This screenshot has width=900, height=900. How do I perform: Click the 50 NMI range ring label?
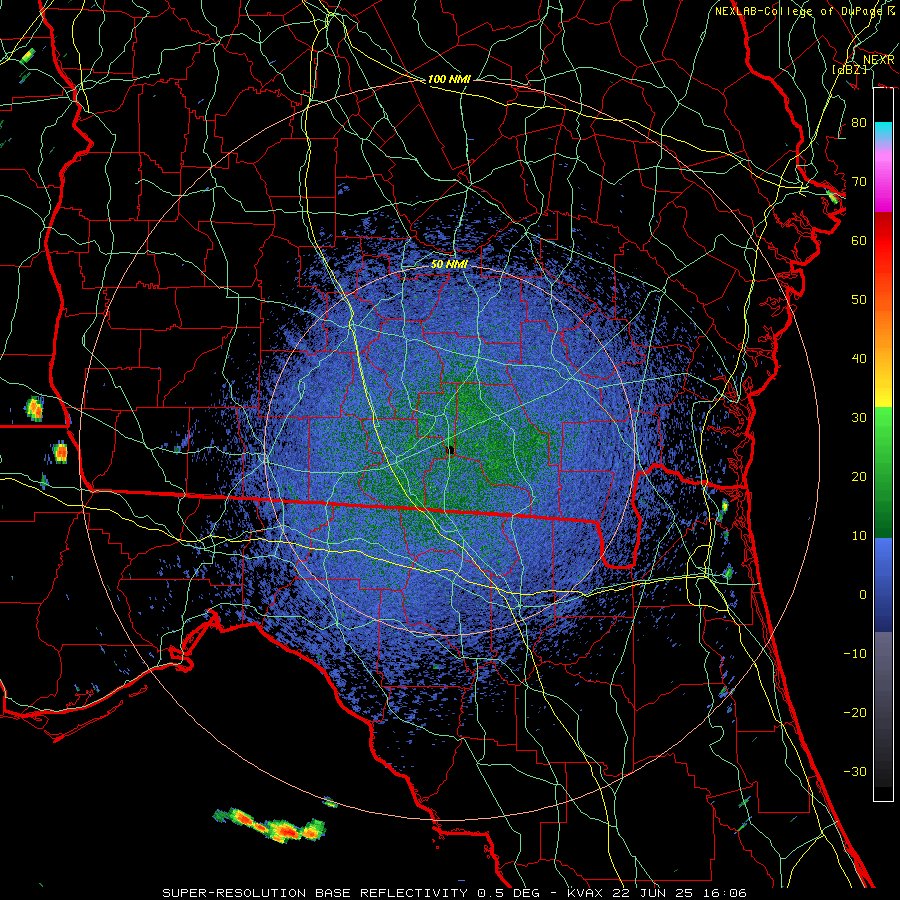(449, 264)
